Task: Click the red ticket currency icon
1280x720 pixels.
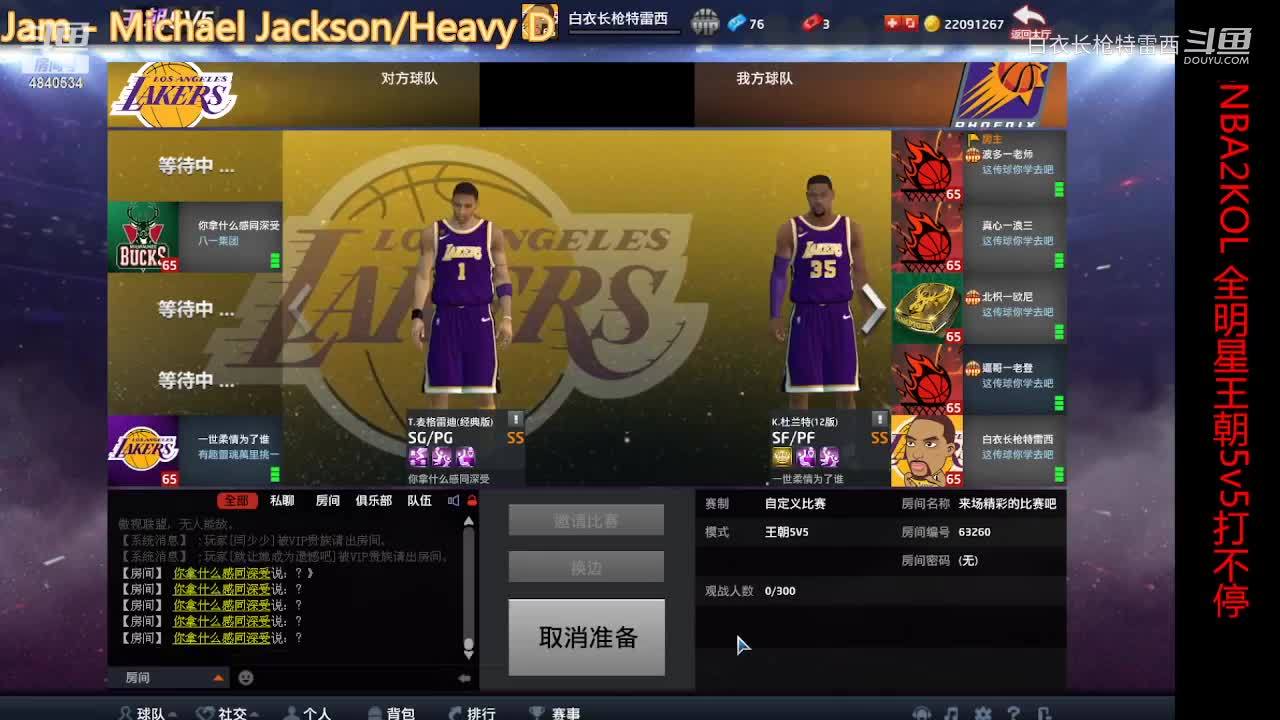Action: [811, 23]
